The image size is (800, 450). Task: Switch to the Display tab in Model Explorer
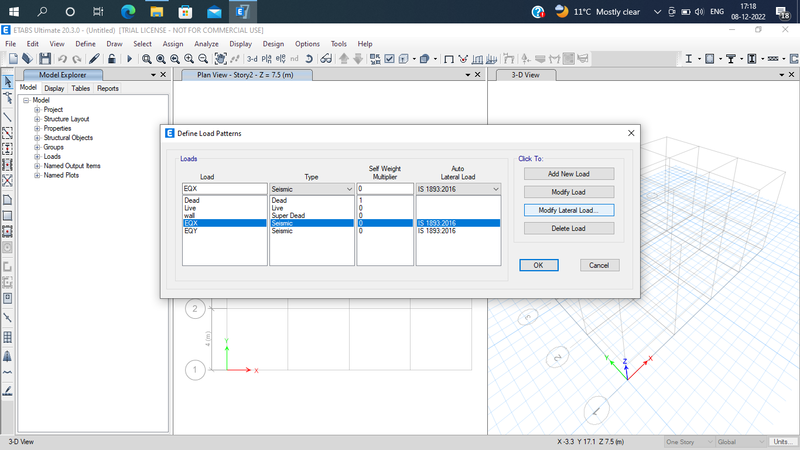tap(54, 88)
